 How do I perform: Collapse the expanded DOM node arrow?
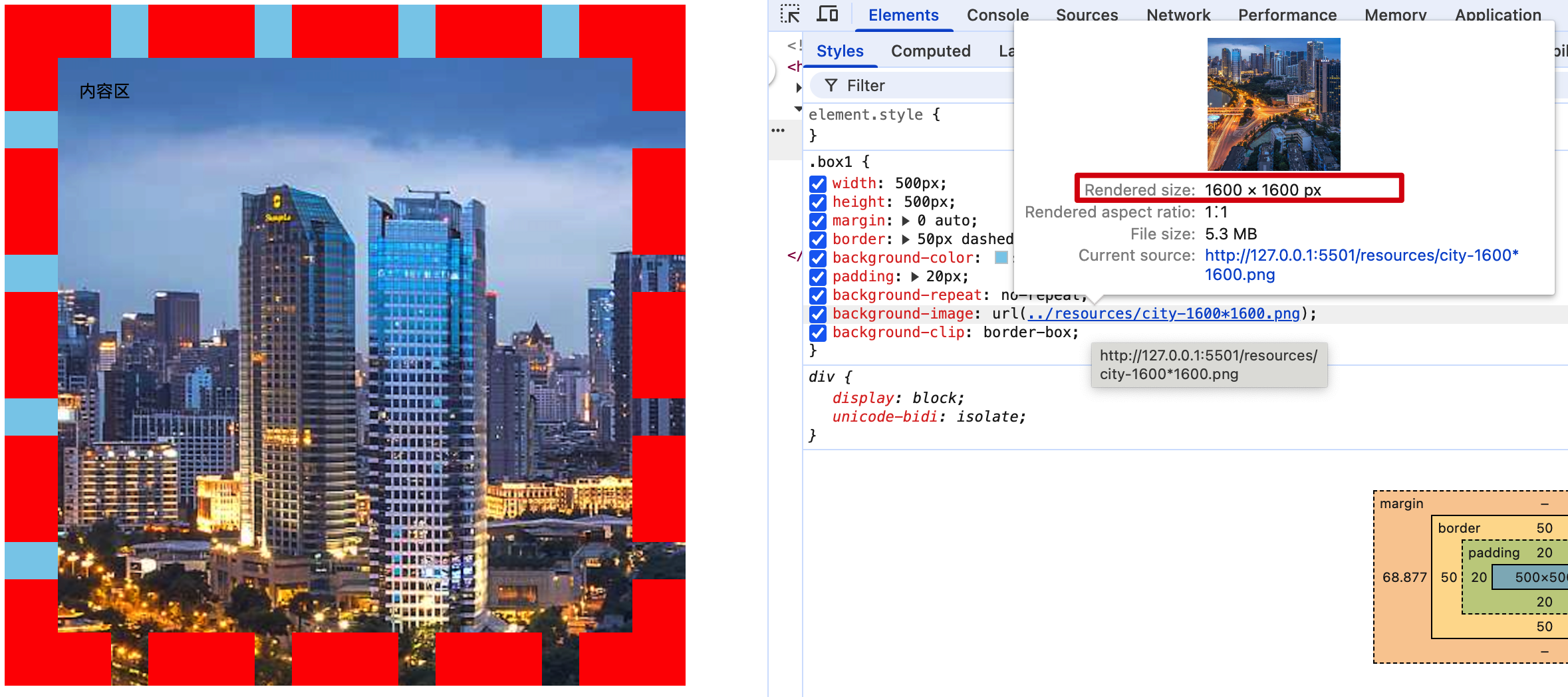click(798, 108)
